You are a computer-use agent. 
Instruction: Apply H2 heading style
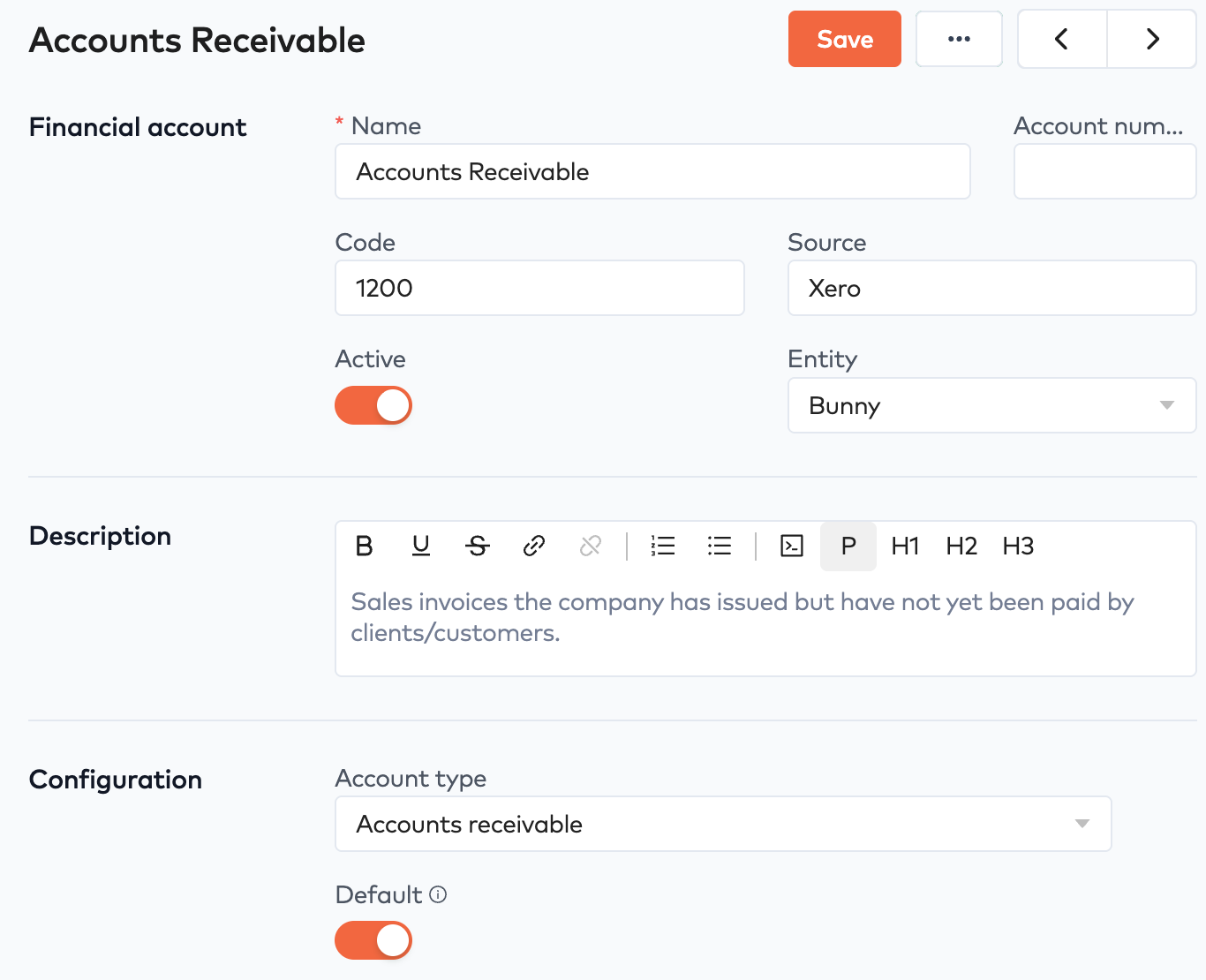coord(961,547)
